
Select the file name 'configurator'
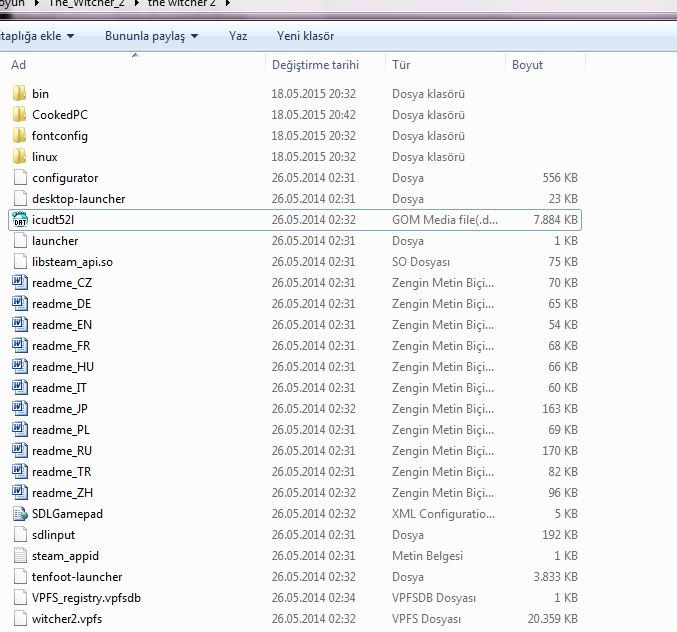click(65, 178)
